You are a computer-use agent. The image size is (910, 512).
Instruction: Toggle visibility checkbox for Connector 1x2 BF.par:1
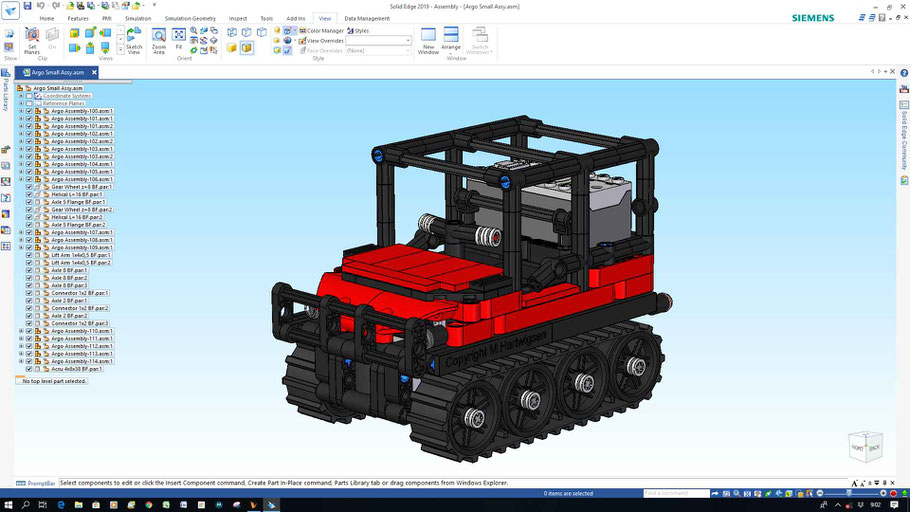(x=29, y=293)
